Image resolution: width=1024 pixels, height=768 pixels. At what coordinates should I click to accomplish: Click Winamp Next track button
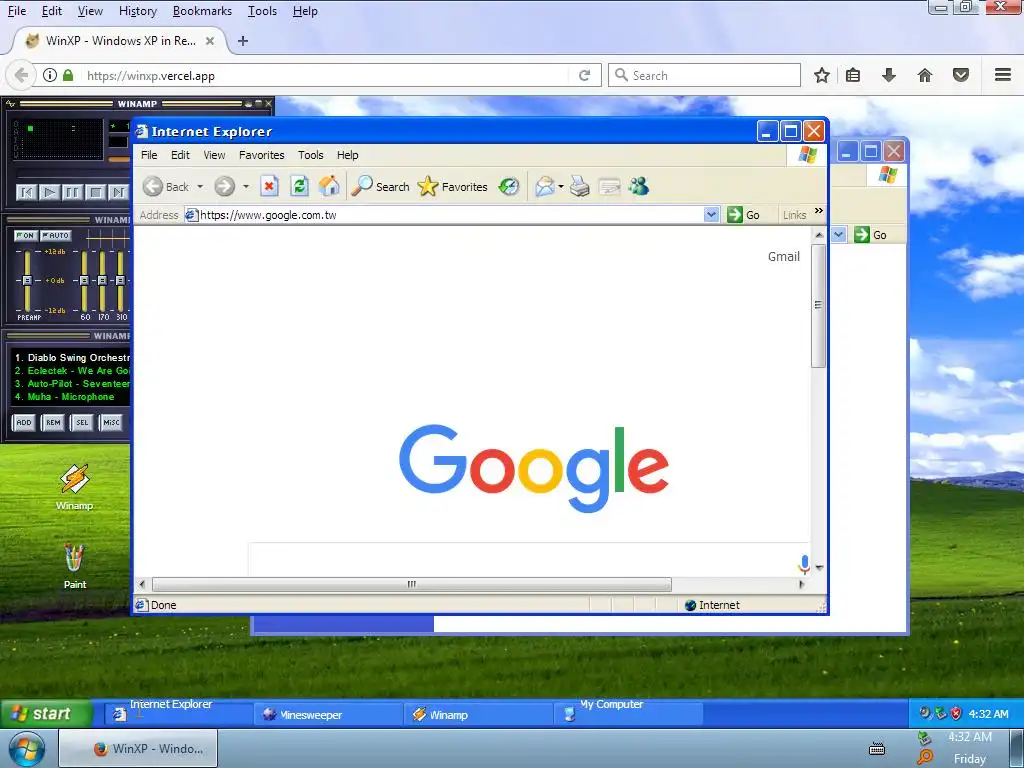[118, 193]
